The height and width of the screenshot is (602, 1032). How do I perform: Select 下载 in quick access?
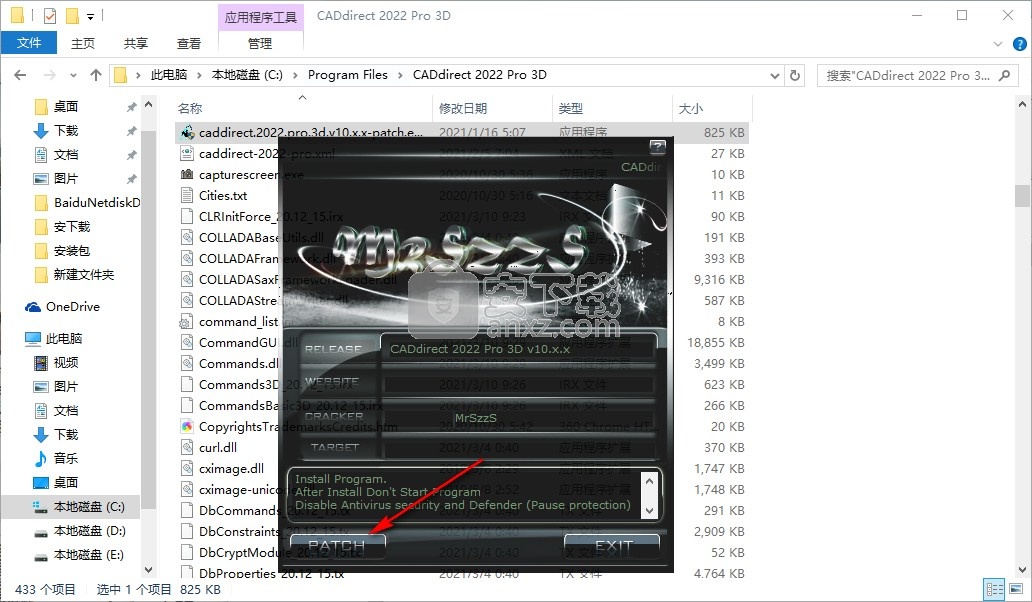coord(66,130)
